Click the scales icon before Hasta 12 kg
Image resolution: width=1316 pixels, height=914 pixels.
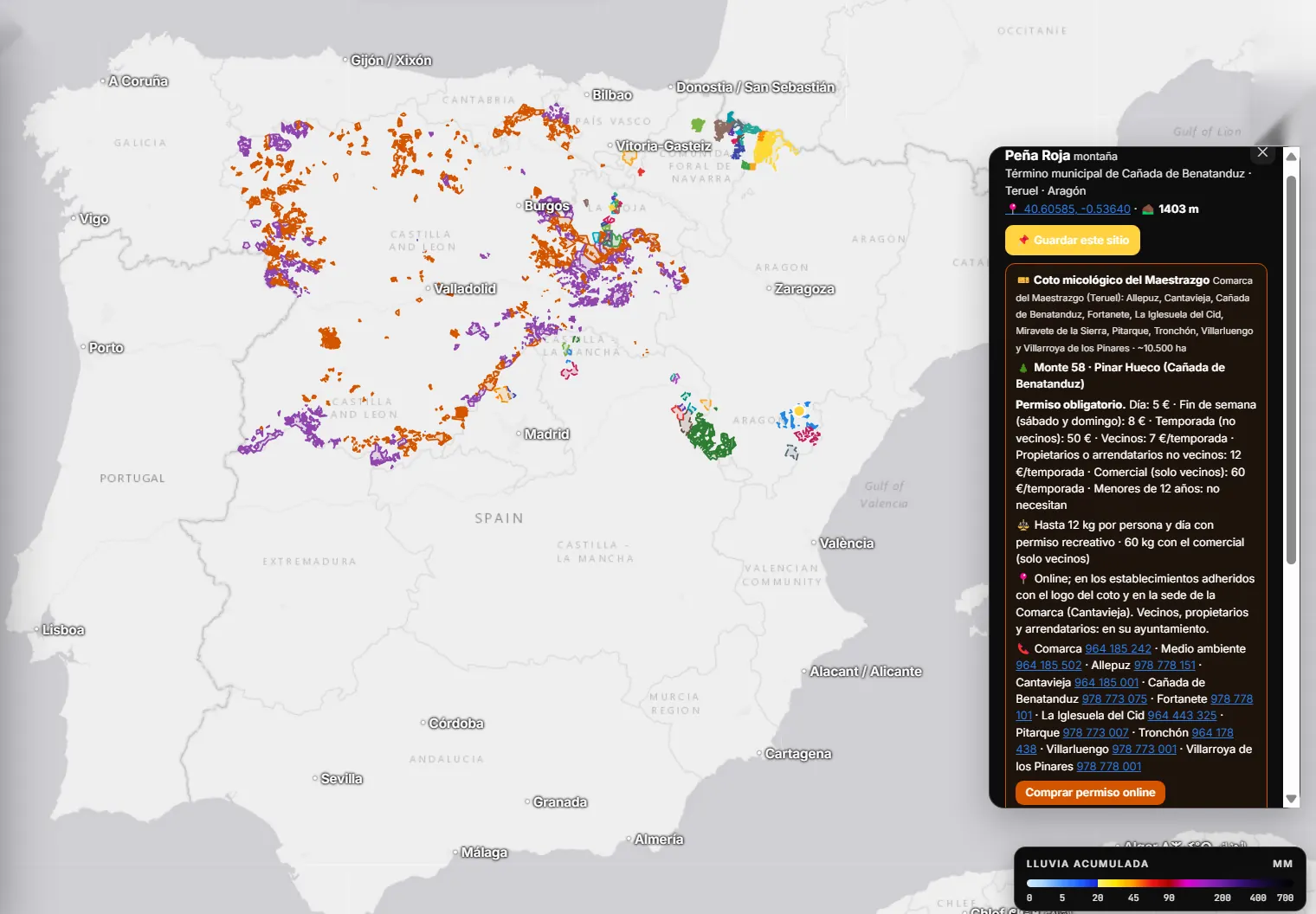[1022, 525]
